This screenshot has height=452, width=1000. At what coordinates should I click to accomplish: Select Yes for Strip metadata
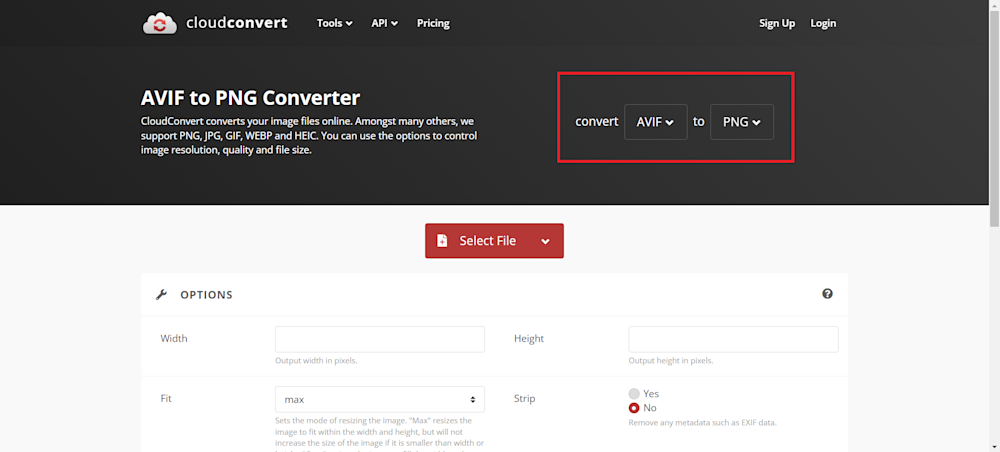(x=634, y=394)
